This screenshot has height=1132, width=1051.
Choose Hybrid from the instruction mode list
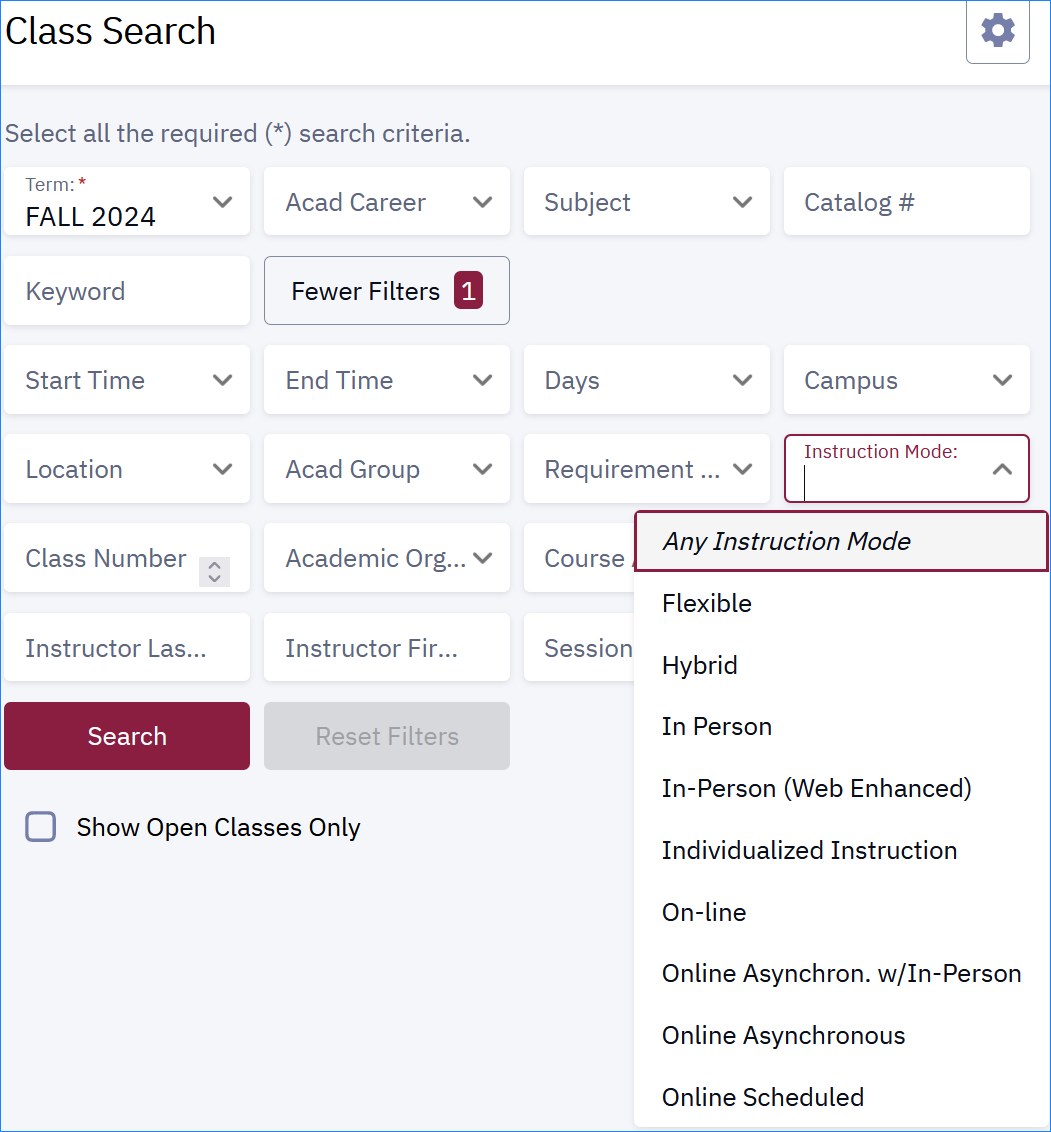point(699,665)
